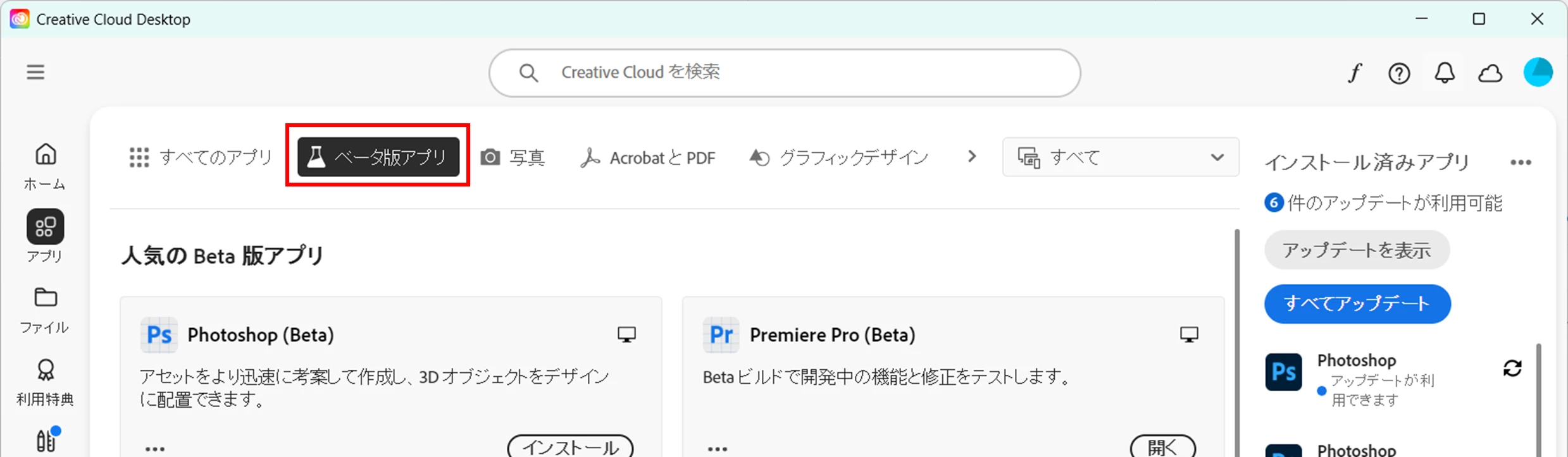
Task: Open the brush-and-pen sidebar icon with blue dot
Action: coord(46,441)
